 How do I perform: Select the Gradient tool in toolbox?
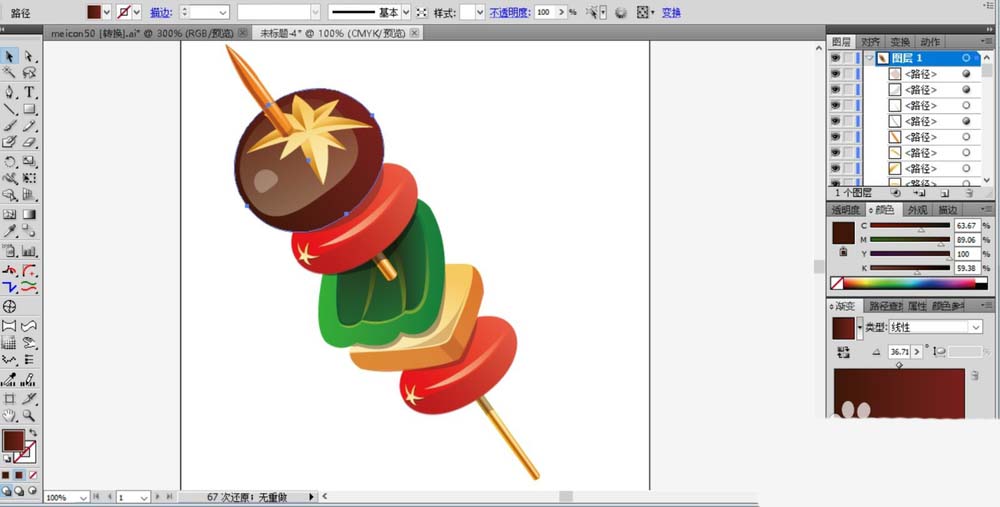point(29,214)
